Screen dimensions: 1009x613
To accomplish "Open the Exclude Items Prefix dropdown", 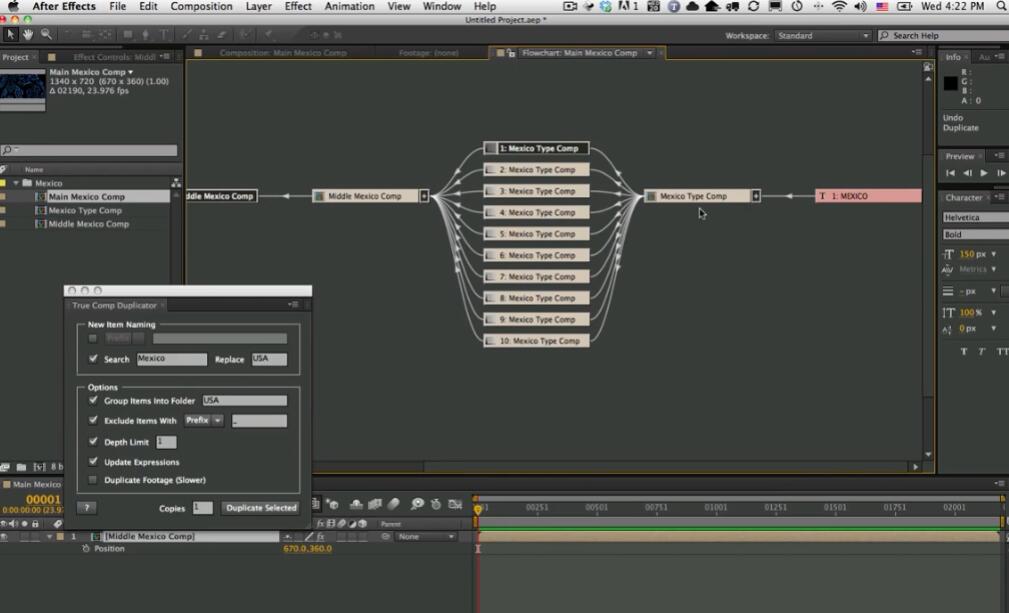I will point(203,420).
